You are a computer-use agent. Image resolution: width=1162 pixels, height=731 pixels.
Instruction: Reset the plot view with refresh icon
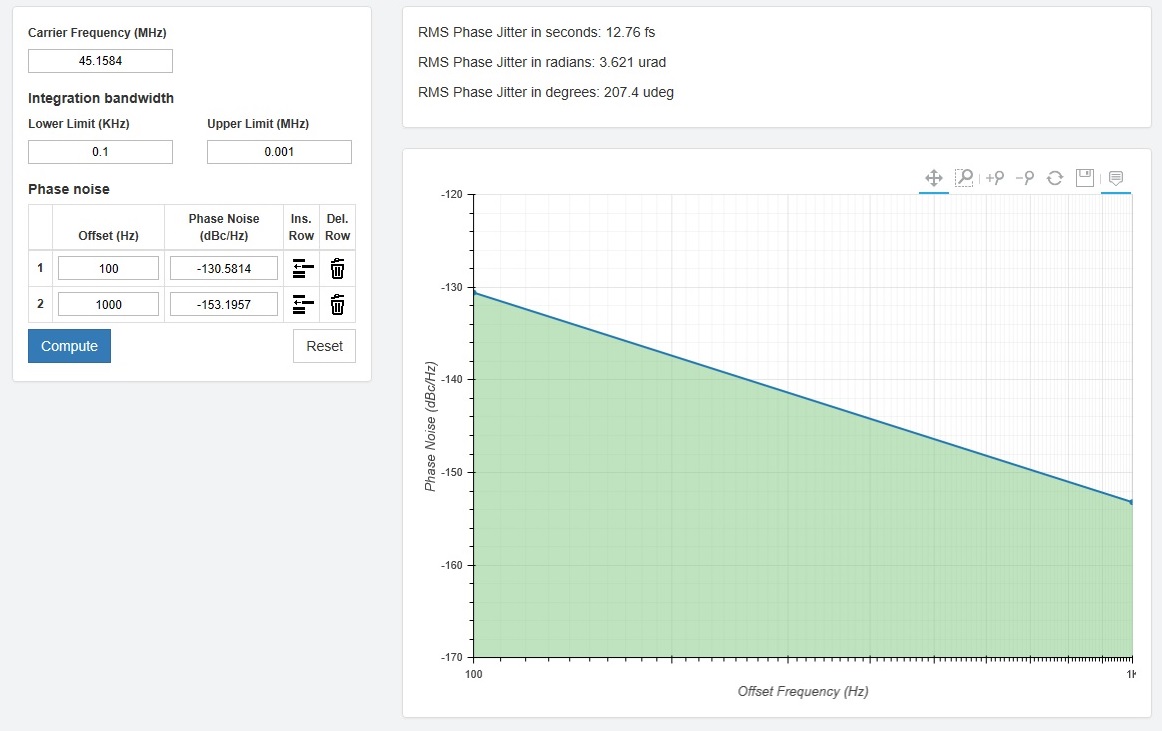1055,178
